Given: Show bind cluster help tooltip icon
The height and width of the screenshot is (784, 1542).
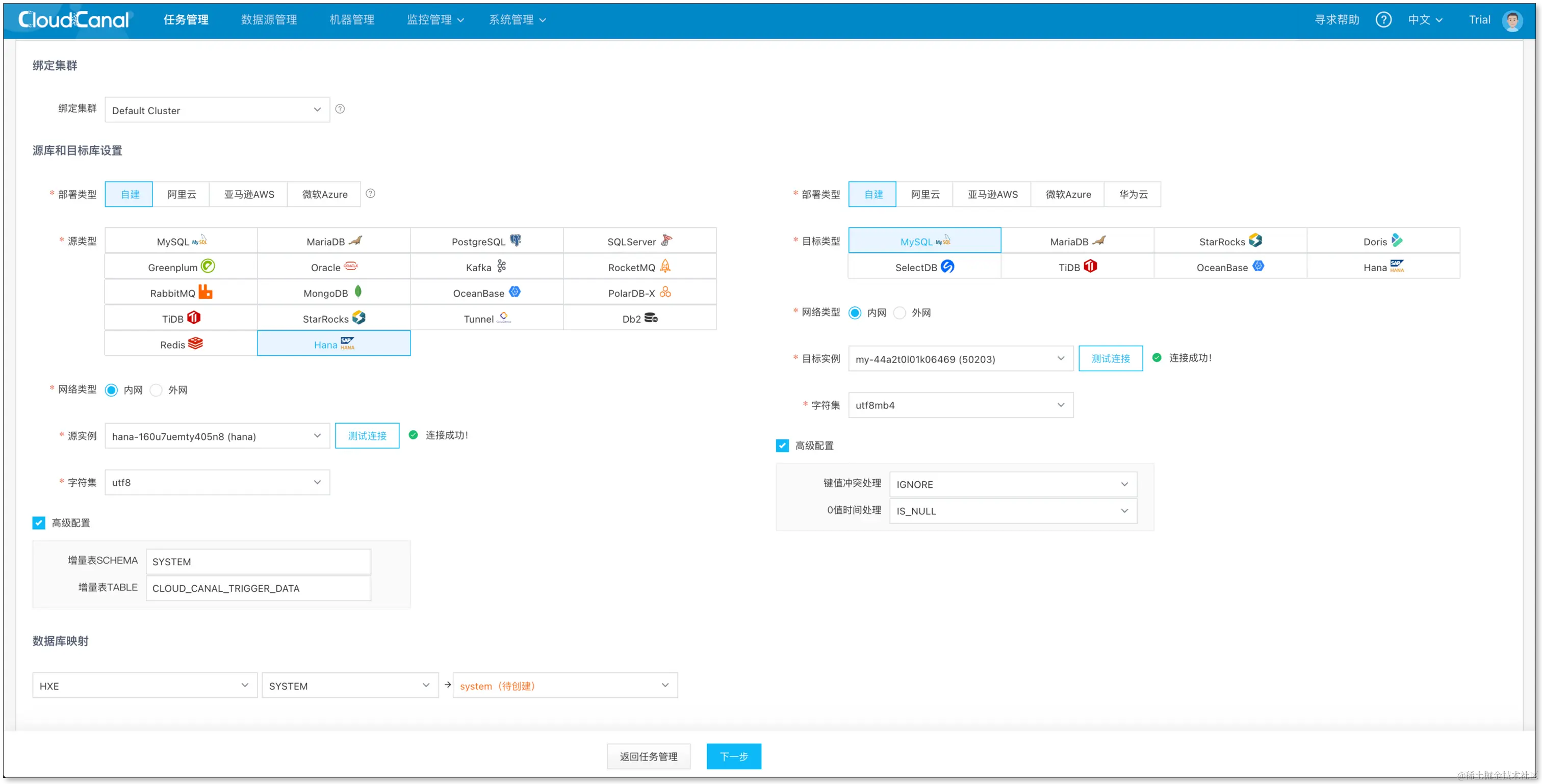Looking at the screenshot, I should 340,109.
